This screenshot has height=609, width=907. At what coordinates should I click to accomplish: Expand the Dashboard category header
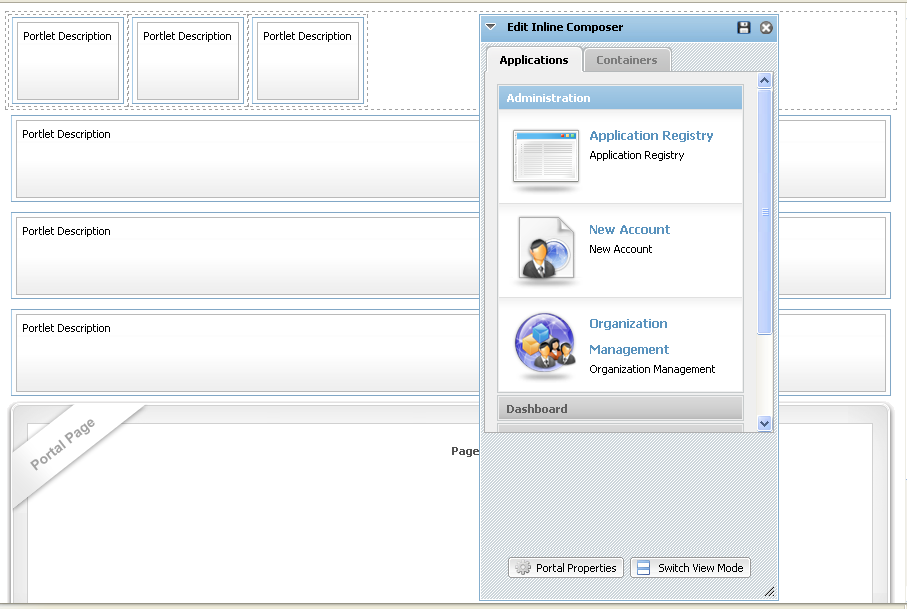(620, 408)
